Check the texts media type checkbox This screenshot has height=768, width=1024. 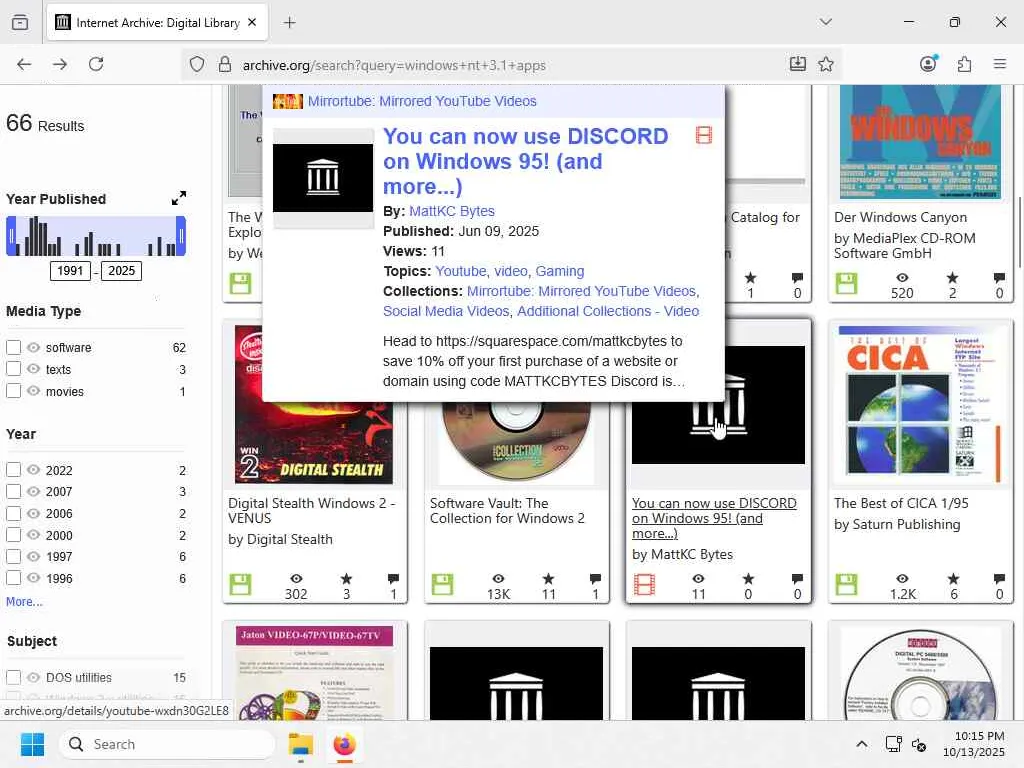(14, 369)
